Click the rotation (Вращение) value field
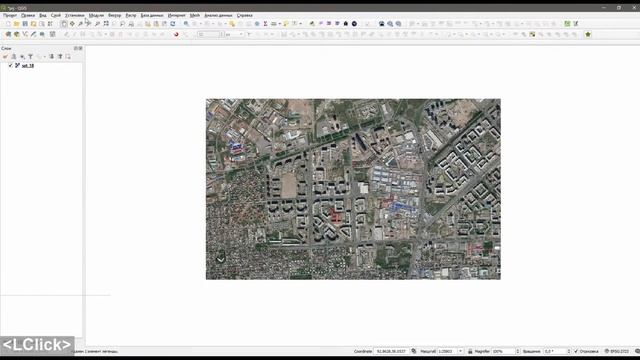This screenshot has width=640, height=360. point(555,351)
